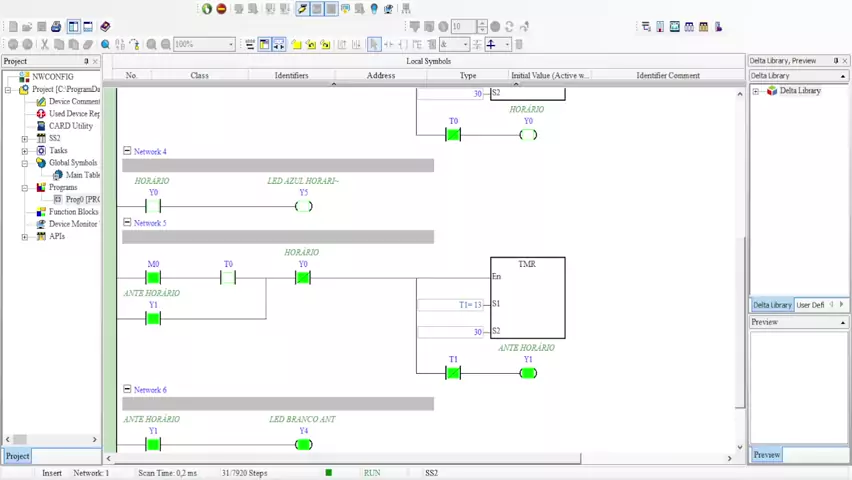This screenshot has height=480, width=852.
Task: Open Prog0 under Programs
Action: [x=80, y=199]
